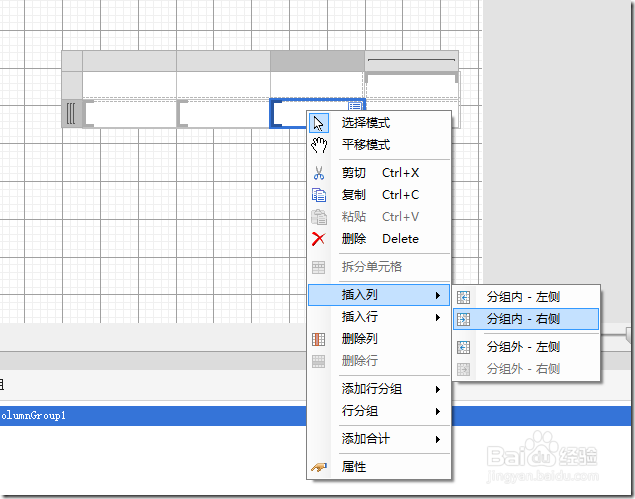Open the 插入列 submenu

pyautogui.click(x=379, y=295)
